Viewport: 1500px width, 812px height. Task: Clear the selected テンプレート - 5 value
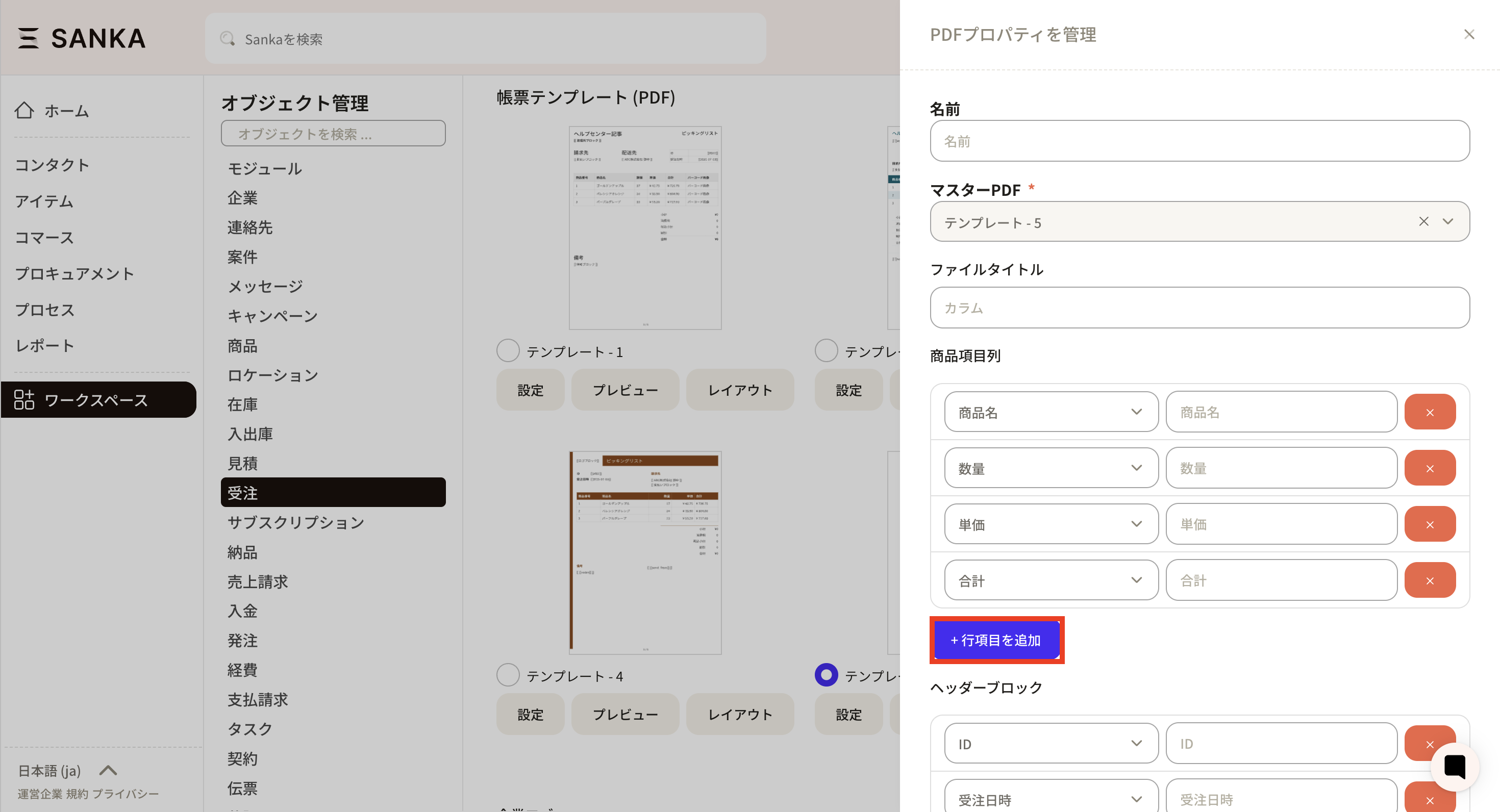pyautogui.click(x=1423, y=222)
